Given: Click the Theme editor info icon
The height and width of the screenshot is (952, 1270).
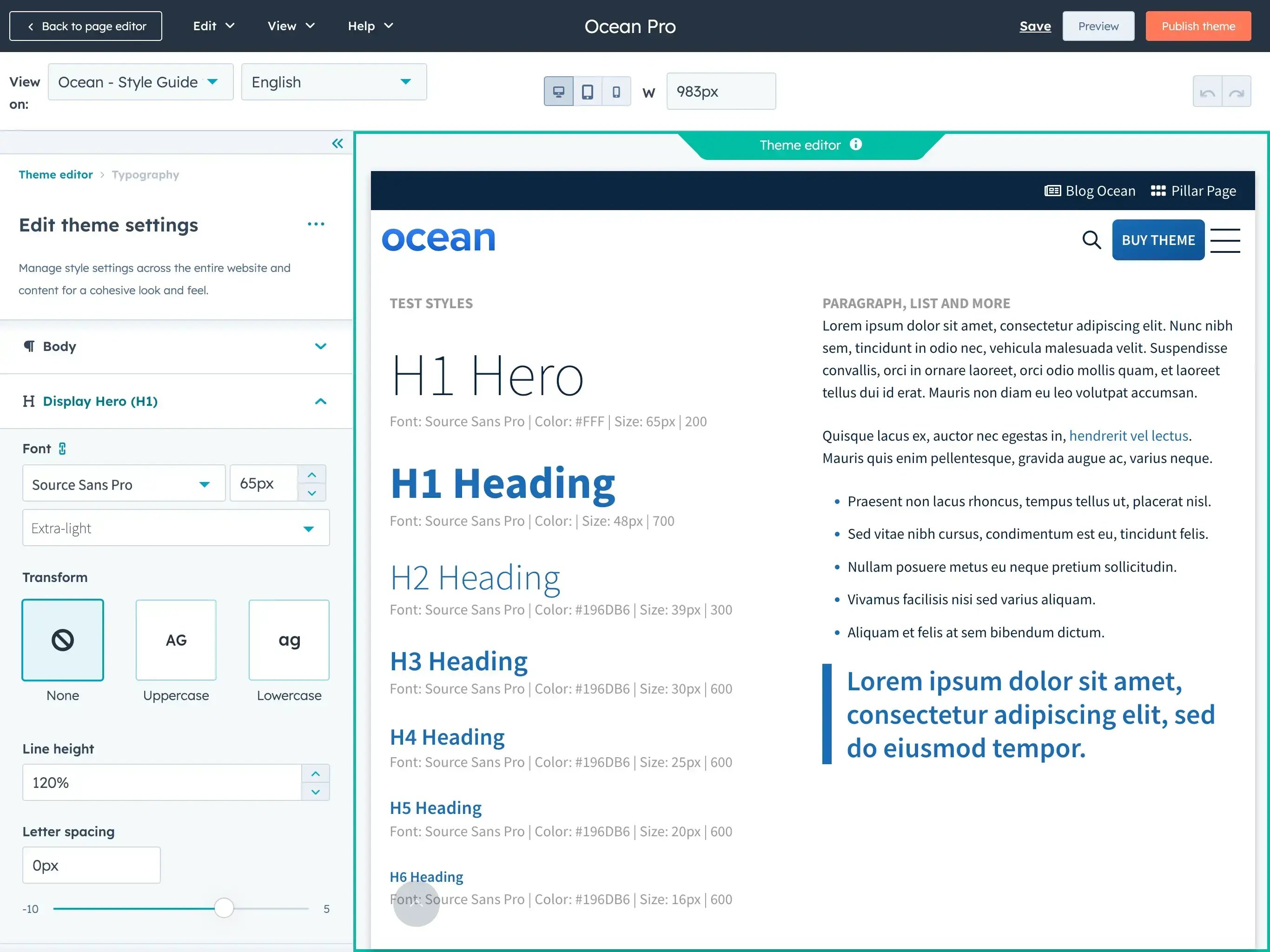Looking at the screenshot, I should pyautogui.click(x=856, y=144).
